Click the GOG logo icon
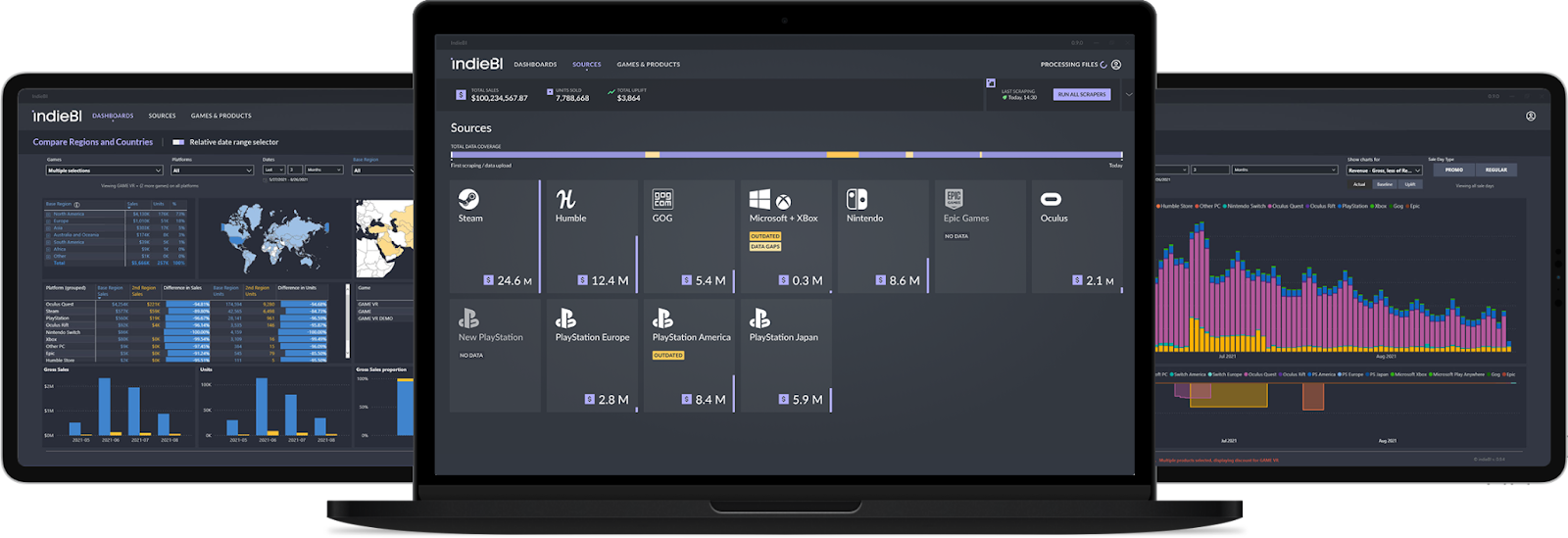The width and height of the screenshot is (1568, 538). [x=662, y=199]
